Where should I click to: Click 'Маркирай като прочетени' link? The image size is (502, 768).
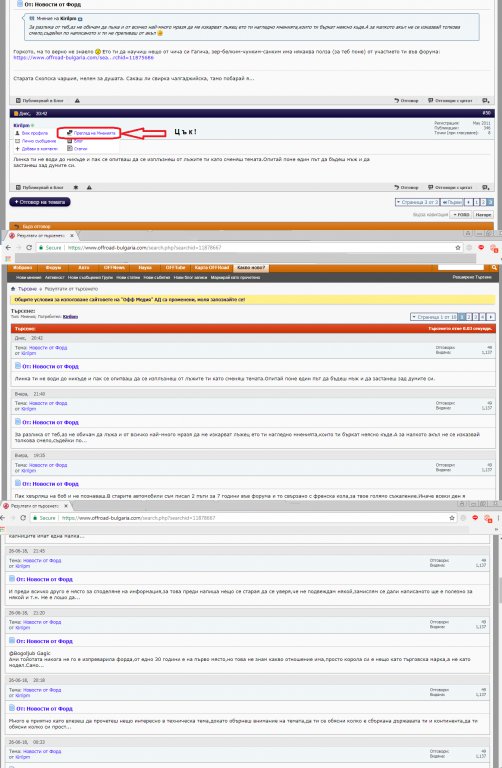click(235, 277)
